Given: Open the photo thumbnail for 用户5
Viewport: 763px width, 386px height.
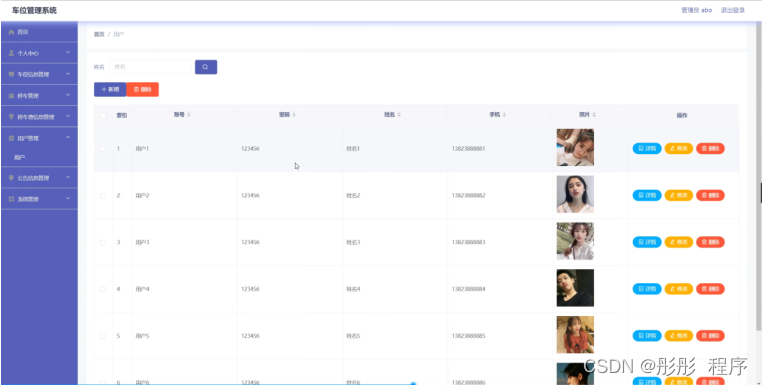Looking at the screenshot, I should point(575,335).
